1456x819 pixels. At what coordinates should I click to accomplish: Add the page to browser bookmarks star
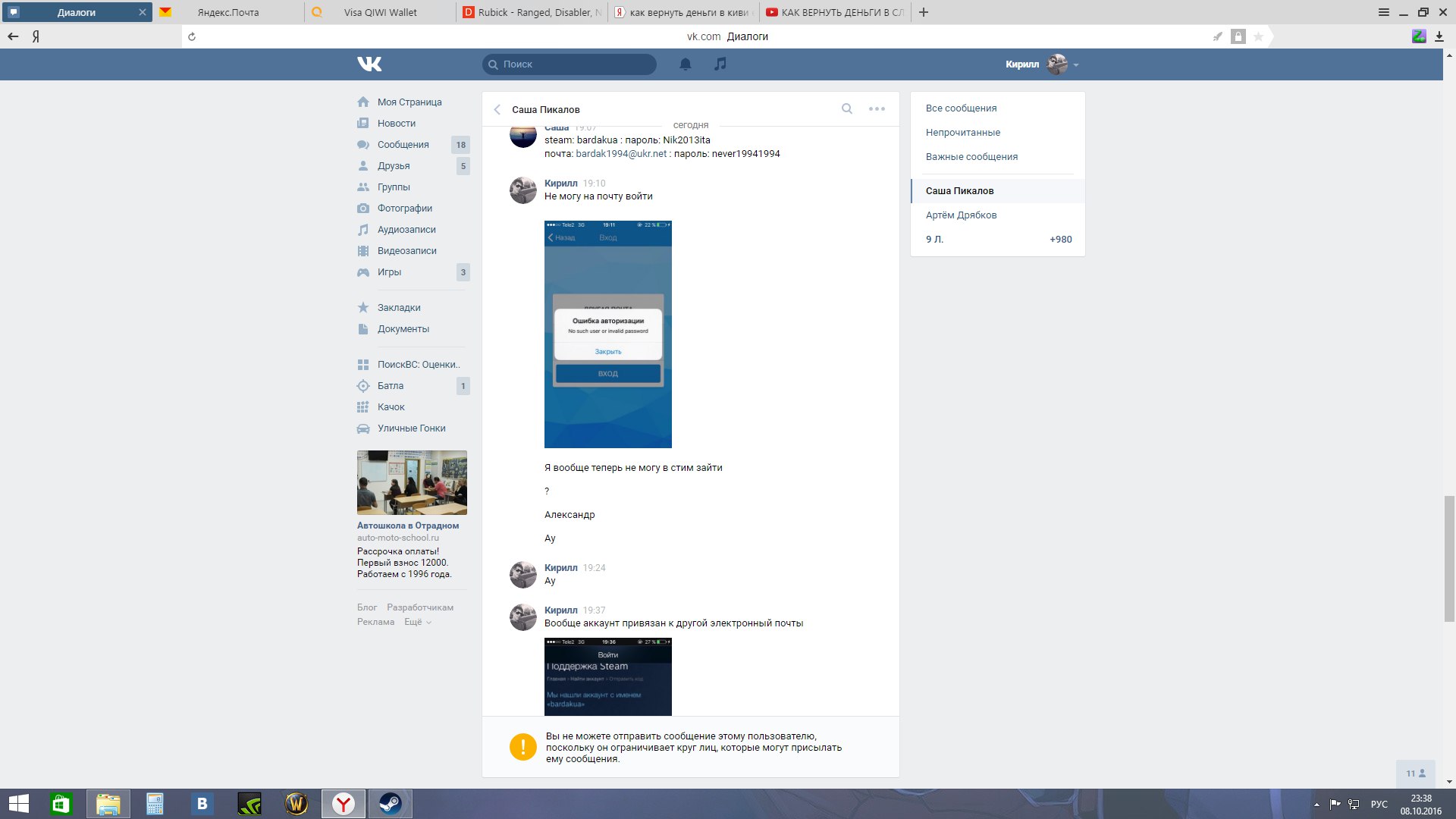click(x=1258, y=36)
